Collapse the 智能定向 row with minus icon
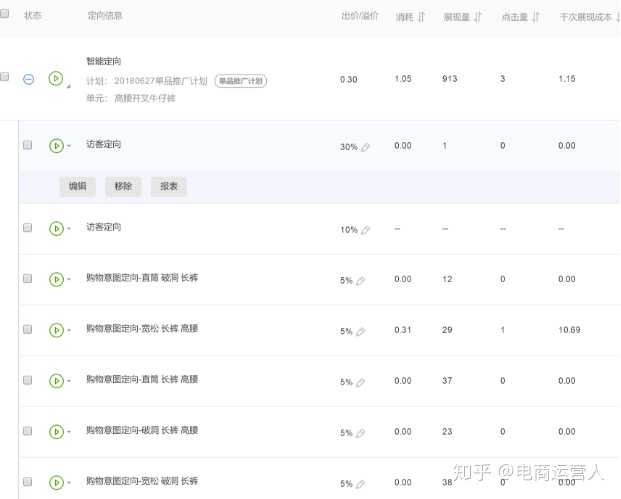Screen dimensions: 621x499 click(29, 79)
